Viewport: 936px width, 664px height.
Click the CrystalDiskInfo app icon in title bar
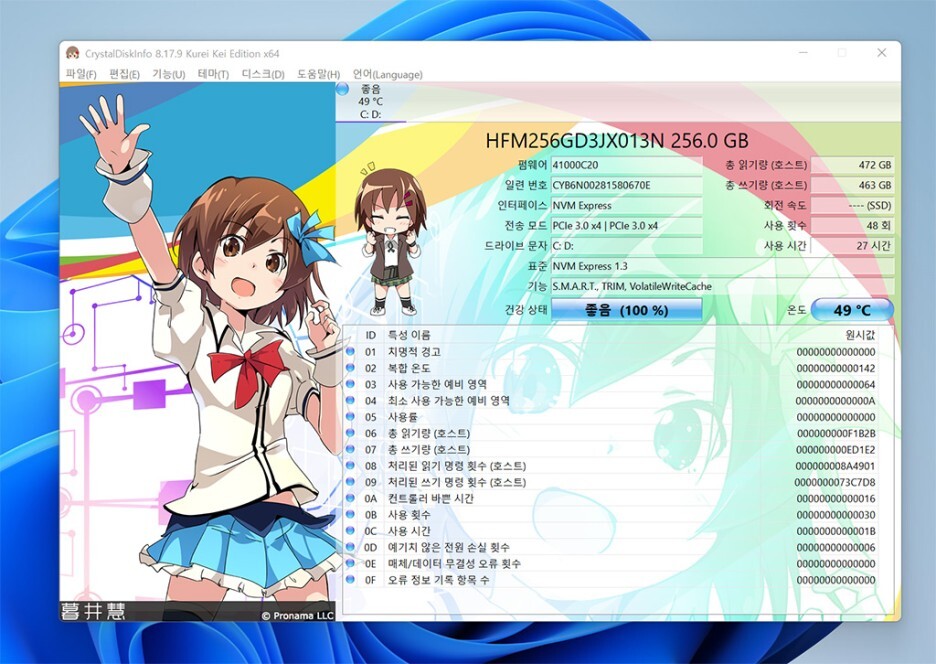[73, 53]
